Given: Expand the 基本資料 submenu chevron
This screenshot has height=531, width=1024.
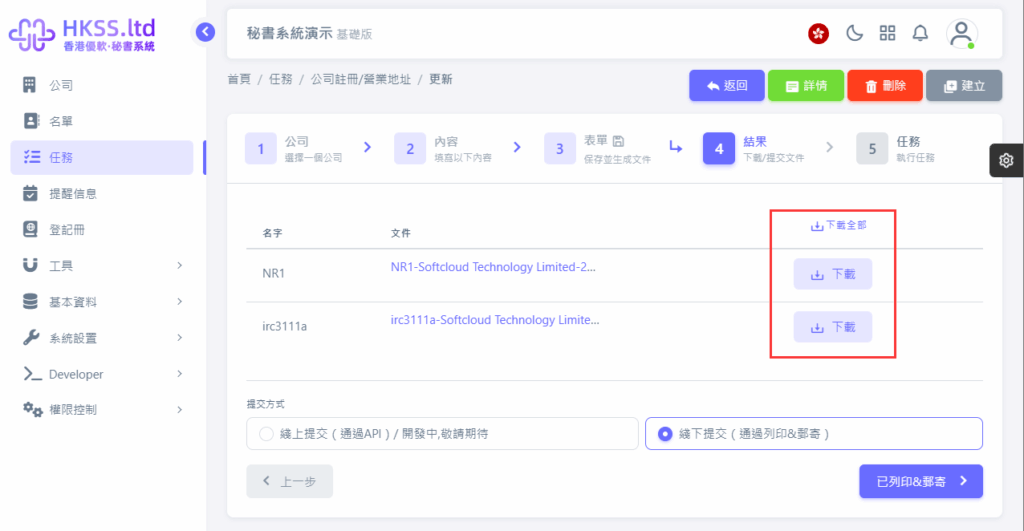Looking at the screenshot, I should point(180,301).
